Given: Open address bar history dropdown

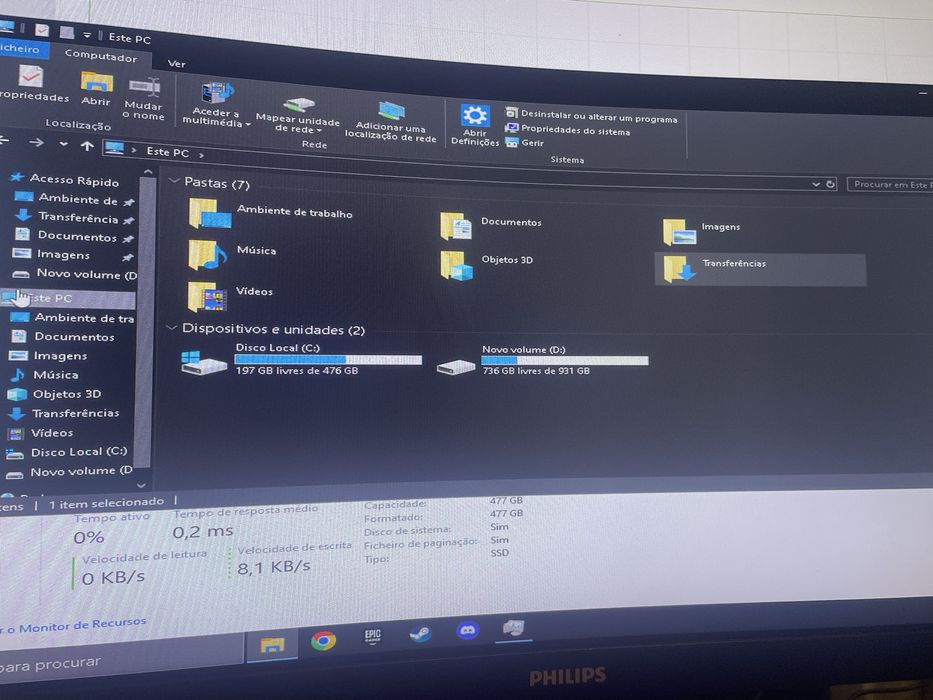Looking at the screenshot, I should coord(816,185).
